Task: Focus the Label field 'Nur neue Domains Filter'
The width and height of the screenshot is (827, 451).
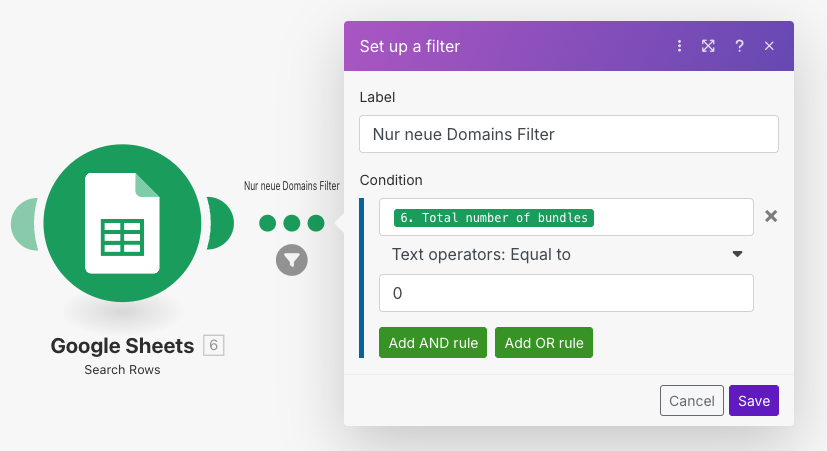Action: 569,134
